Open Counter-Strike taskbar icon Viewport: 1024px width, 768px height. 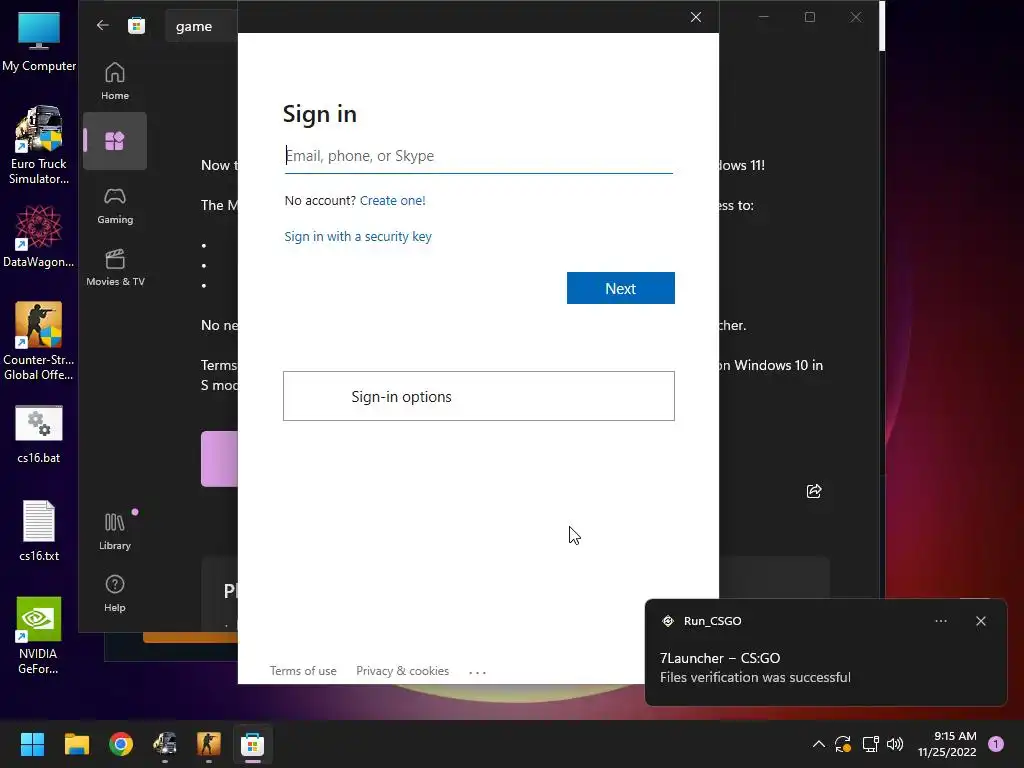tap(208, 744)
